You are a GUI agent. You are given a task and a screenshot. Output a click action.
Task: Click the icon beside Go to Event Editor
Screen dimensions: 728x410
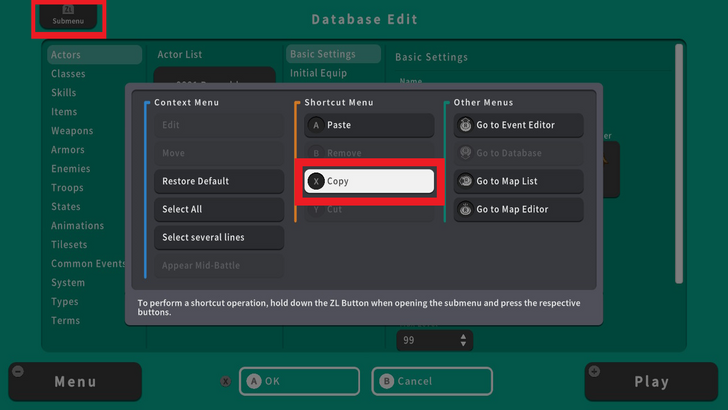point(465,125)
